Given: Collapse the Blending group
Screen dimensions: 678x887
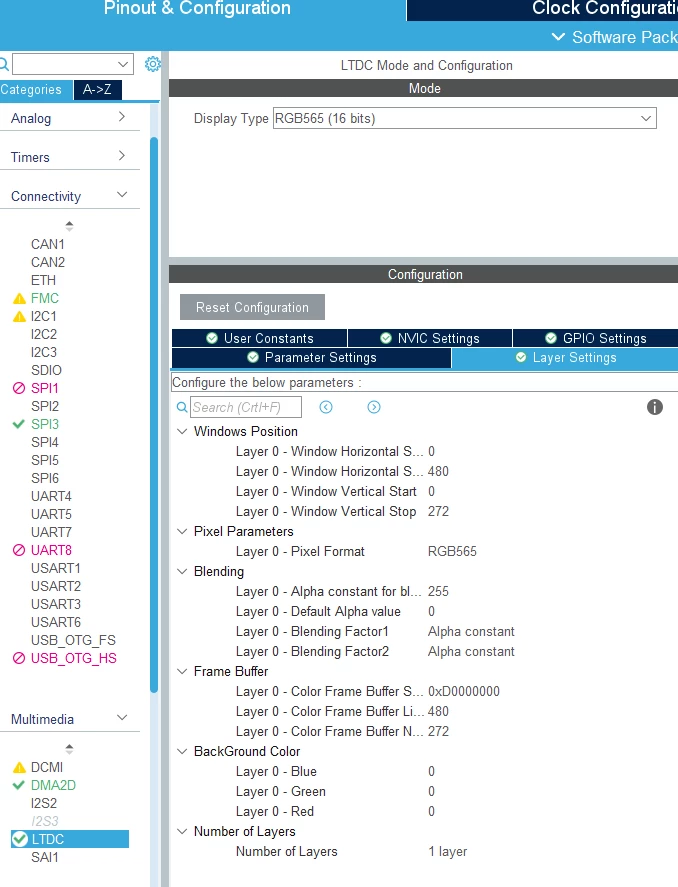Looking at the screenshot, I should [x=182, y=572].
